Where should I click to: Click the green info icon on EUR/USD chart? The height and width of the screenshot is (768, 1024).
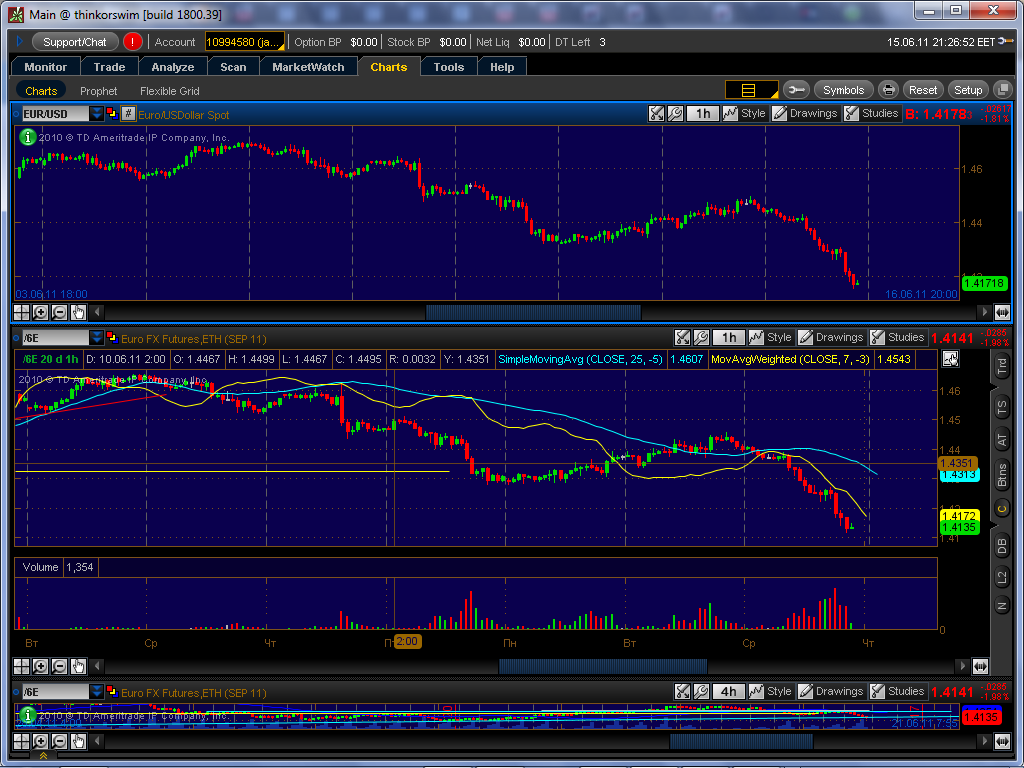click(x=27, y=137)
